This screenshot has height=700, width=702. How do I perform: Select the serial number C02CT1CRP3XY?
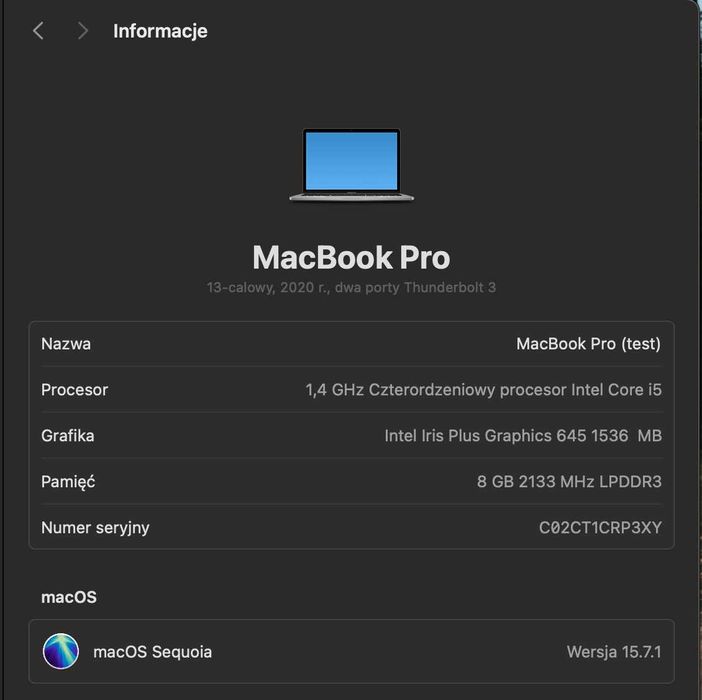point(600,528)
